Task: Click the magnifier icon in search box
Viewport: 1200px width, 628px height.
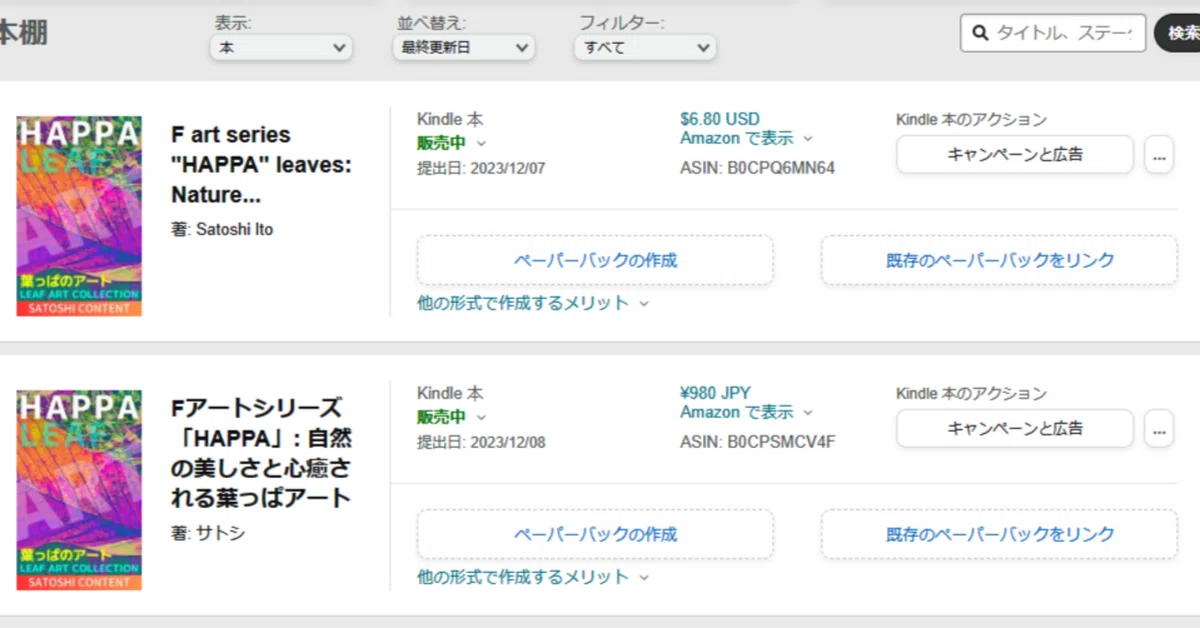Action: pos(979,33)
